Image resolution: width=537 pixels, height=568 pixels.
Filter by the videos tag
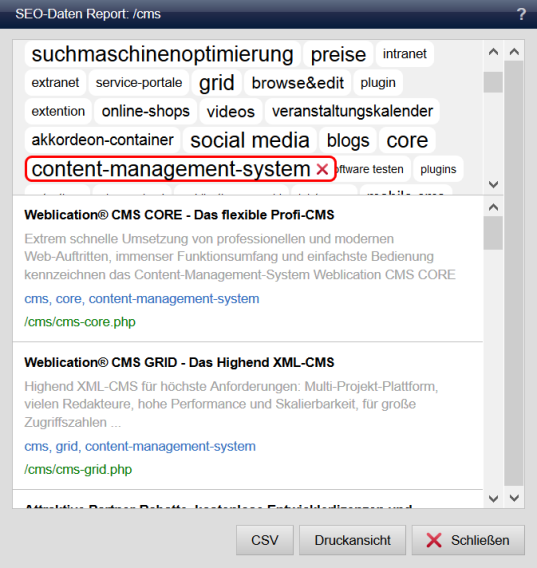point(230,111)
